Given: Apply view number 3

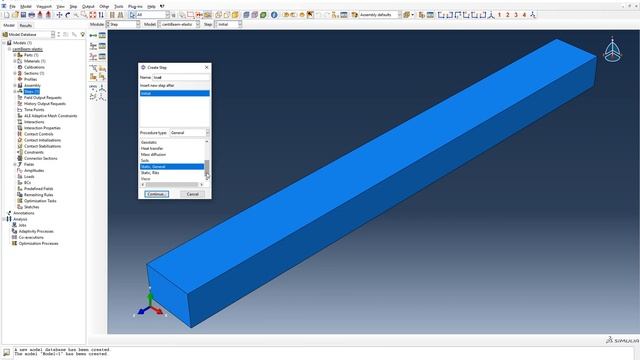Looking at the screenshot, I should pos(516,15).
